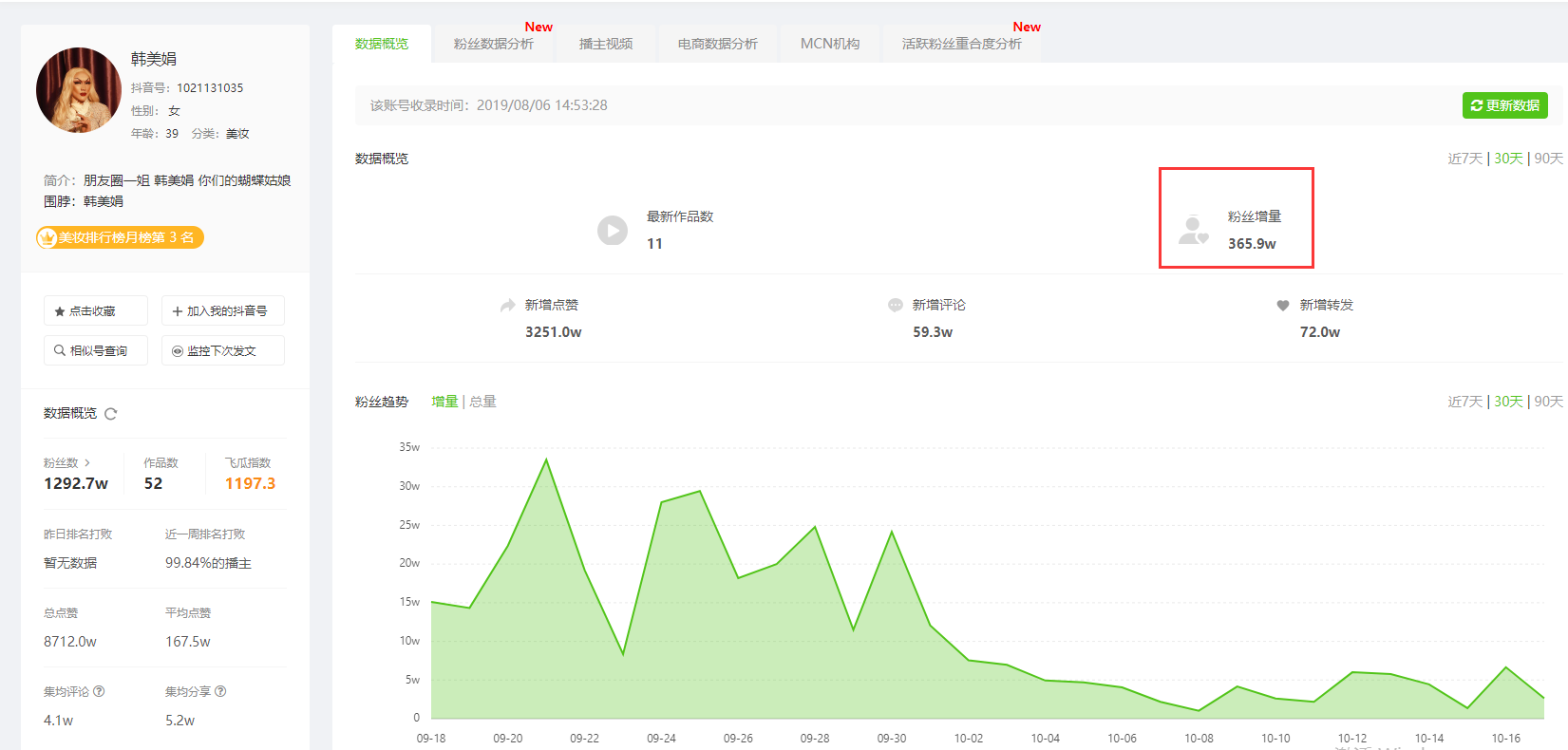The height and width of the screenshot is (750, 1568).
Task: Click the help icon next to 集均评论
Action: pos(99,691)
